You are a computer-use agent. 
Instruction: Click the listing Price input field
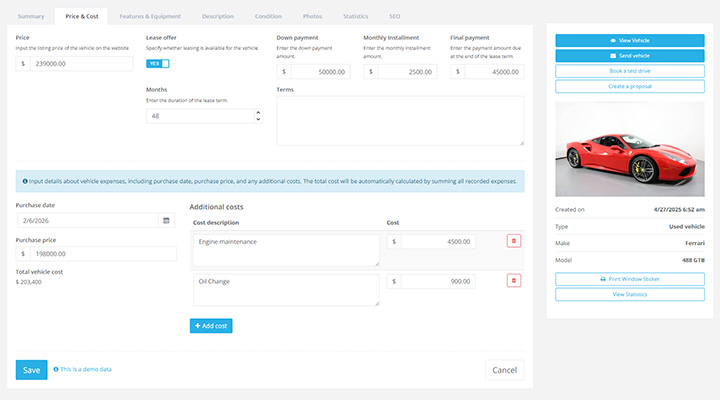[81, 63]
